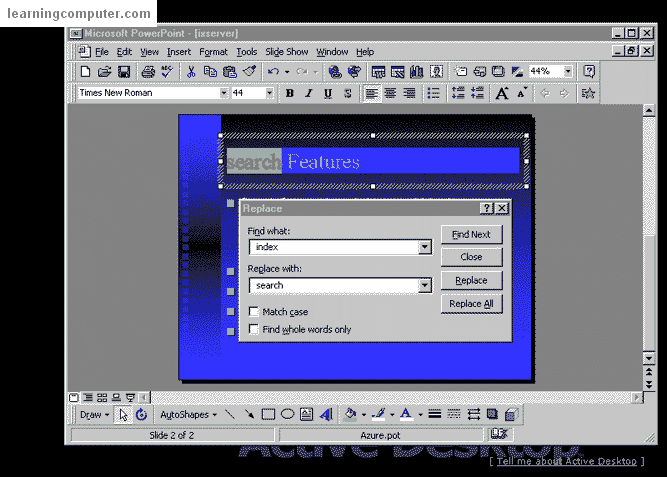Image resolution: width=667 pixels, height=477 pixels.
Task: Toggle Bold formatting
Action: pos(290,93)
